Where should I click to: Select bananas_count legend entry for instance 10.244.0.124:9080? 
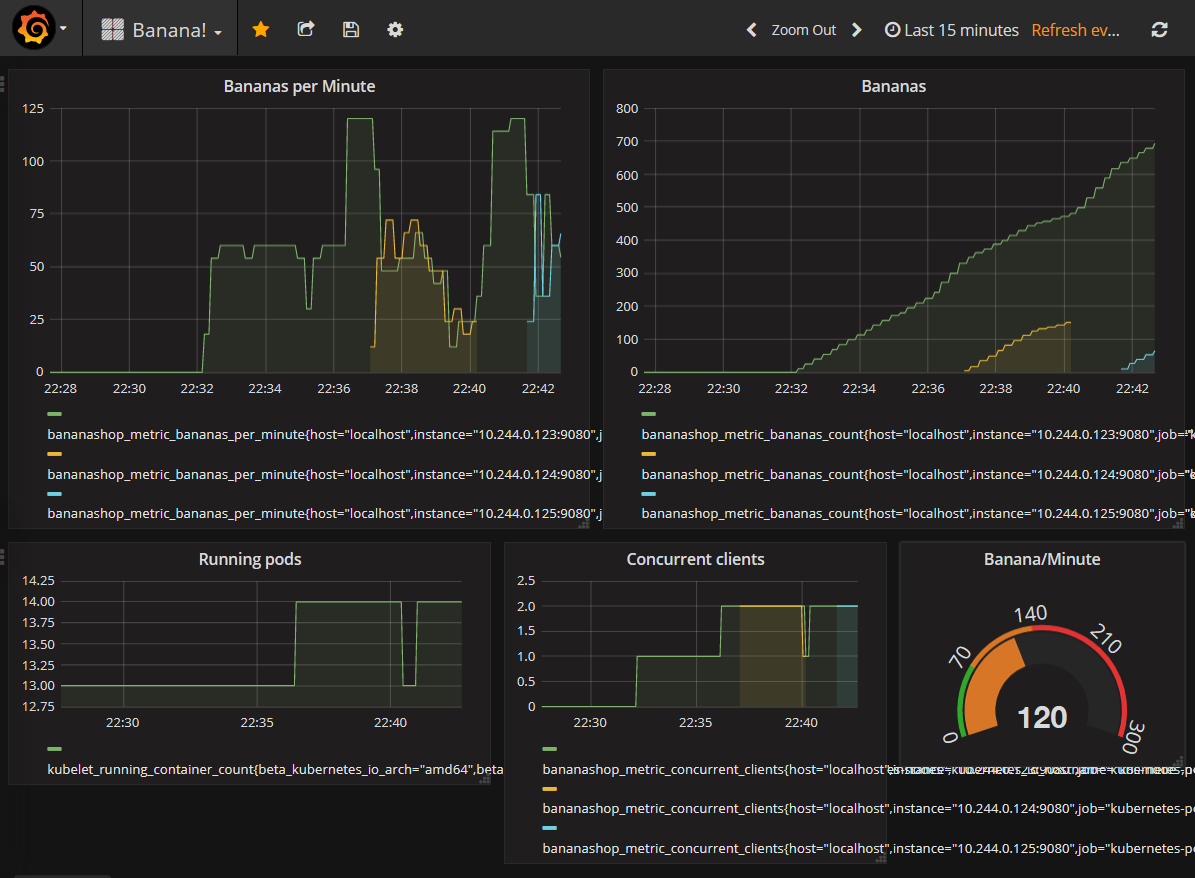pyautogui.click(x=918, y=474)
